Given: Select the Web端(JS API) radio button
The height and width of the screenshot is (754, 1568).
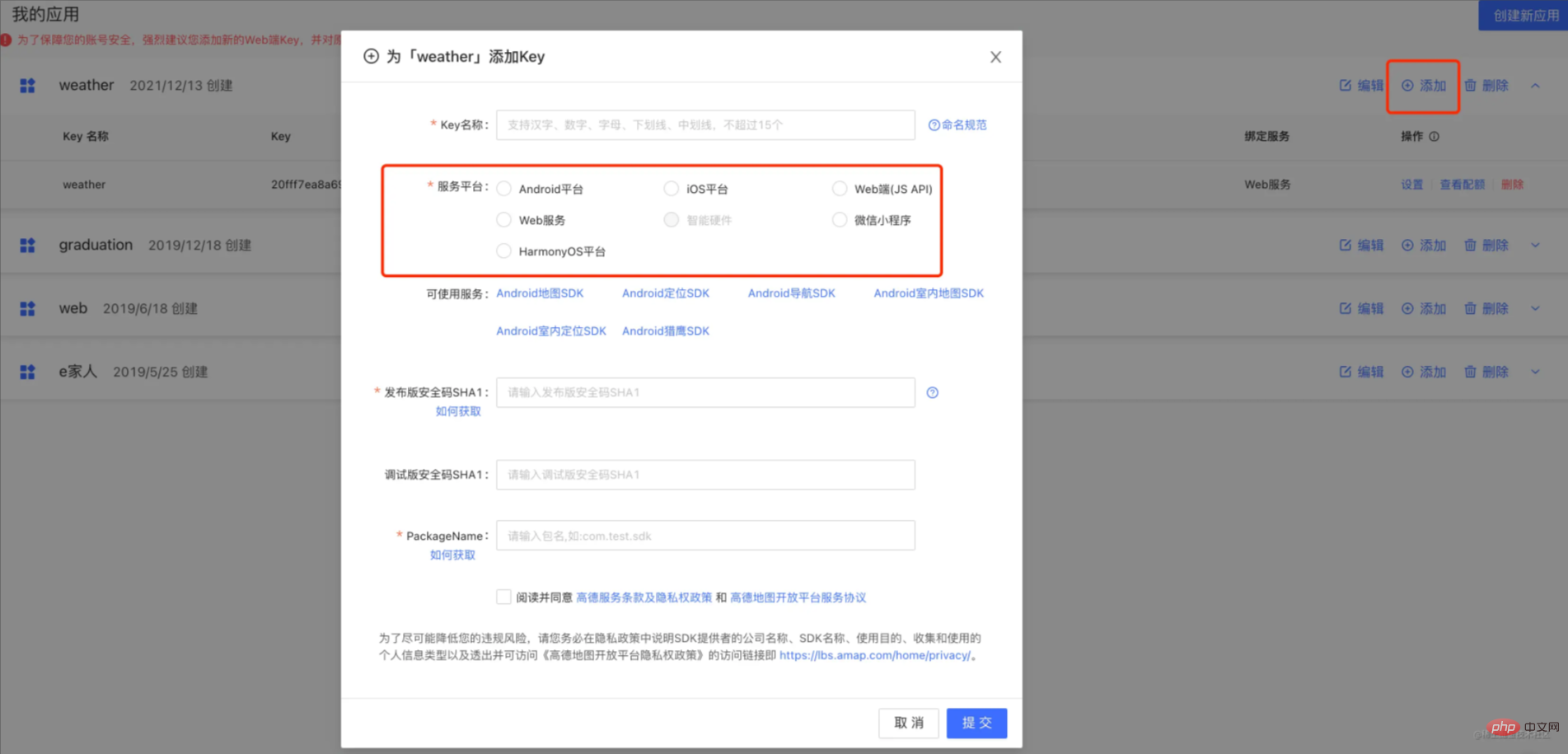Looking at the screenshot, I should [840, 189].
